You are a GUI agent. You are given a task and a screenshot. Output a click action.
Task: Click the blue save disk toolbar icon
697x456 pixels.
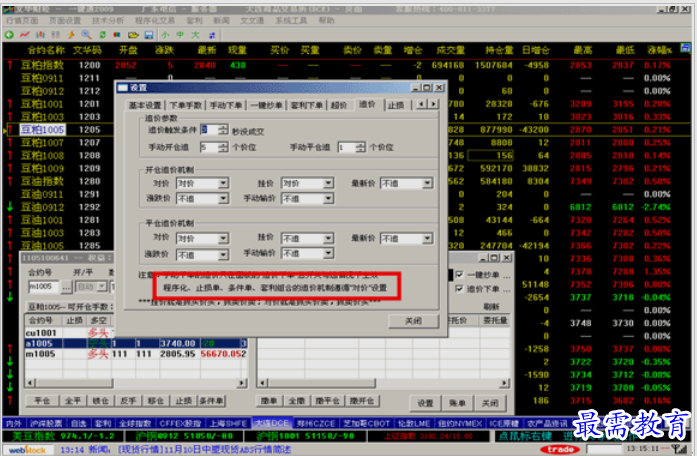pos(149,35)
